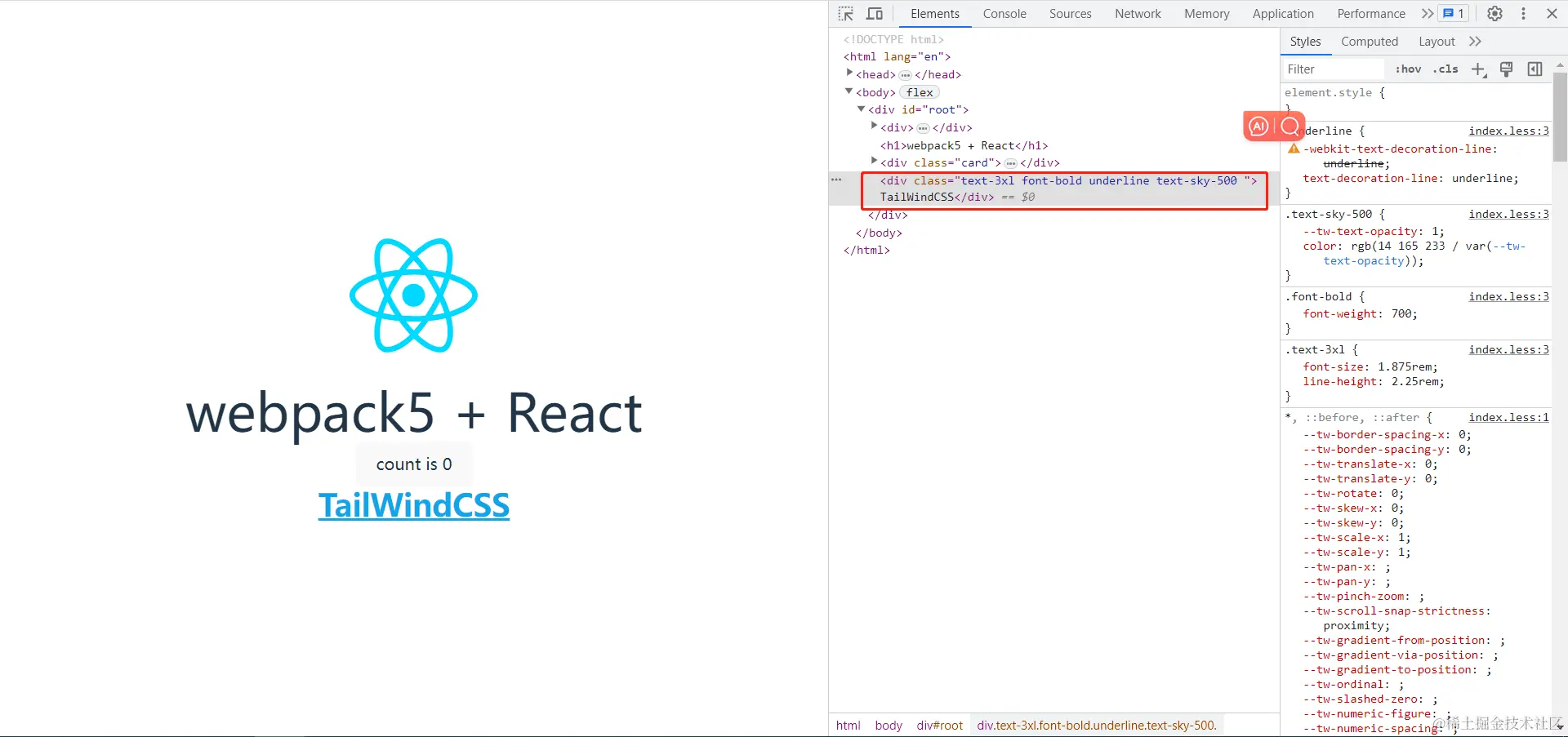The width and height of the screenshot is (1568, 737).
Task: Toggle rendering emulations paintbrush icon
Action: point(1507,69)
